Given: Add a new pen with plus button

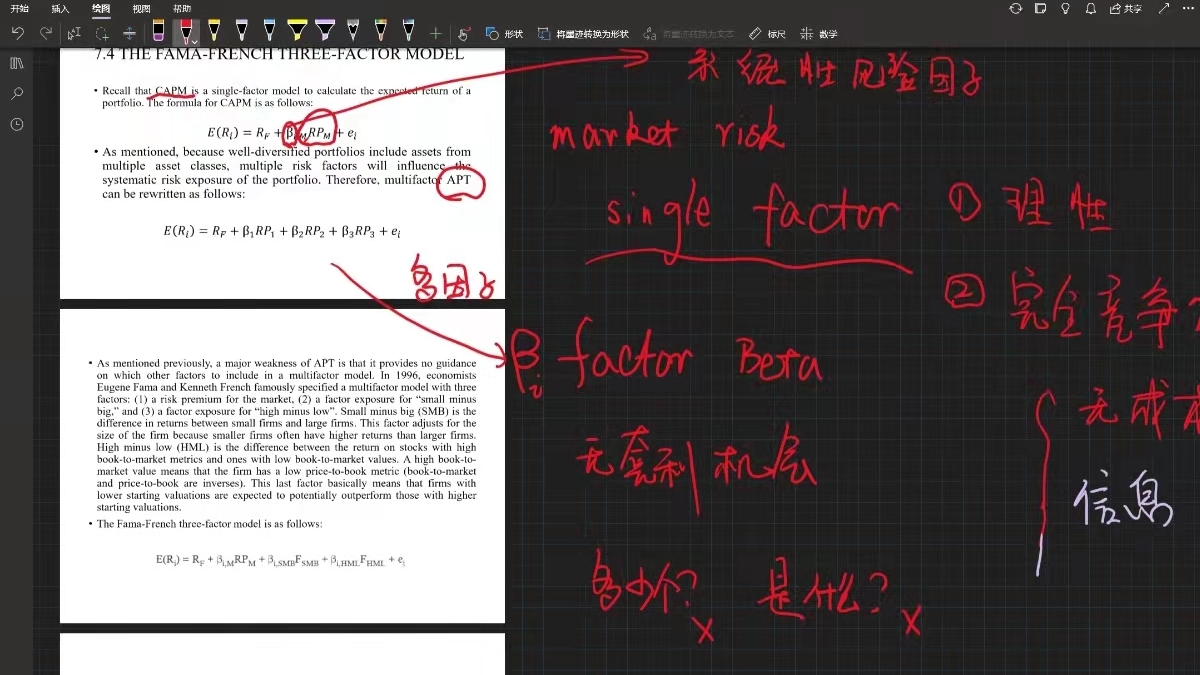Looking at the screenshot, I should click(x=435, y=33).
